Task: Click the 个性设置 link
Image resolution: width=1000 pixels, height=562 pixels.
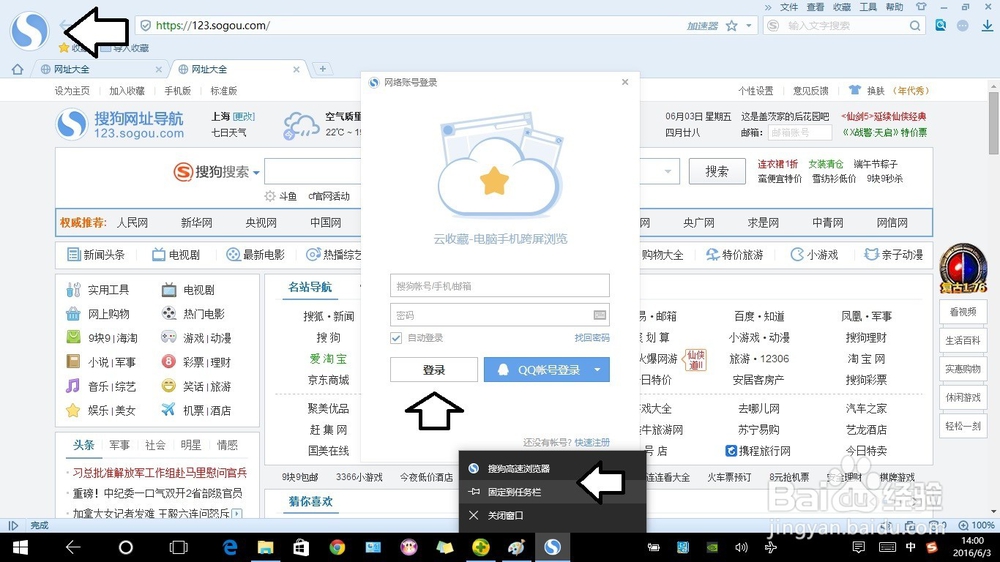Action: tap(756, 91)
